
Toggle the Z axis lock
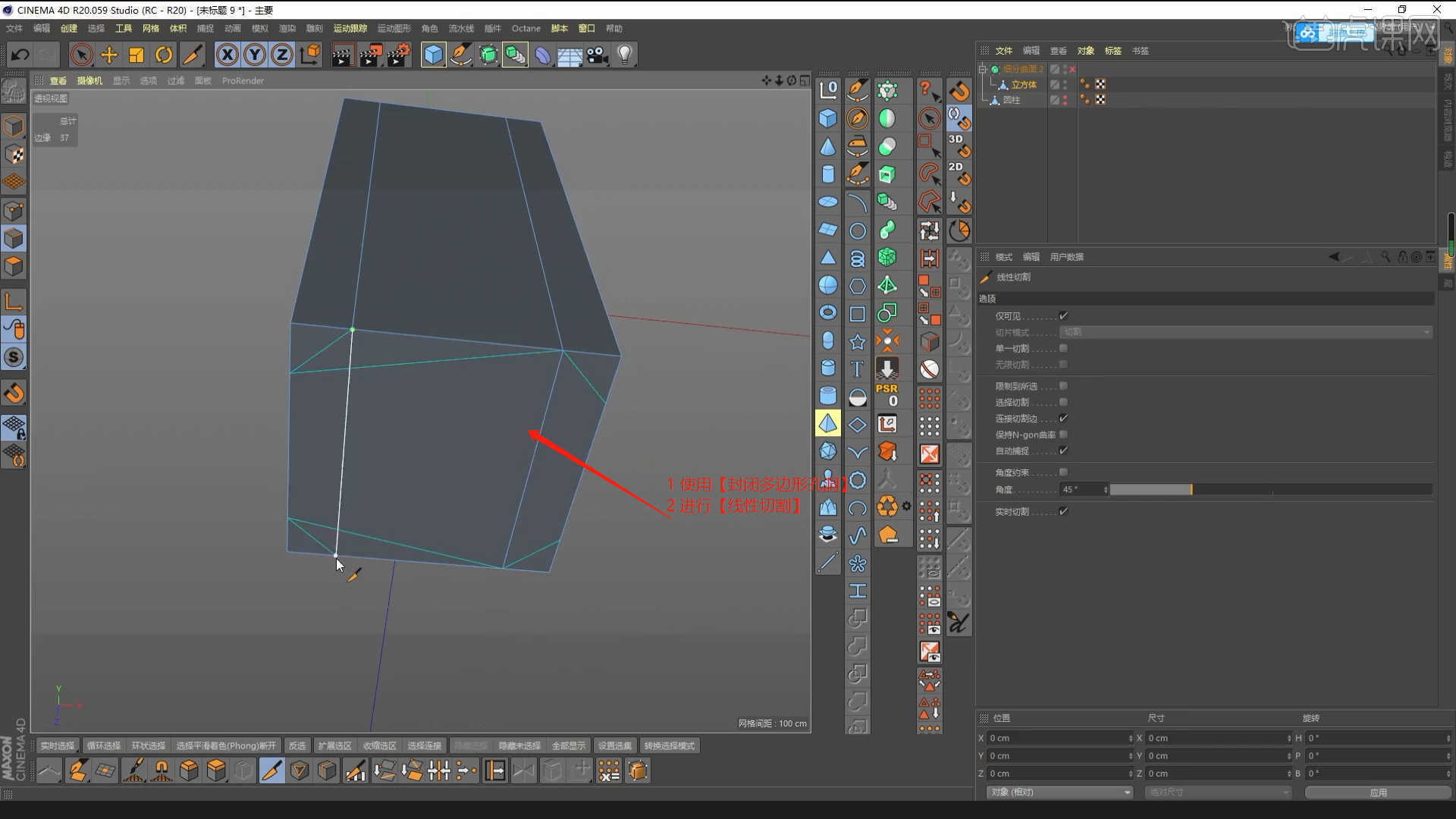pos(282,55)
